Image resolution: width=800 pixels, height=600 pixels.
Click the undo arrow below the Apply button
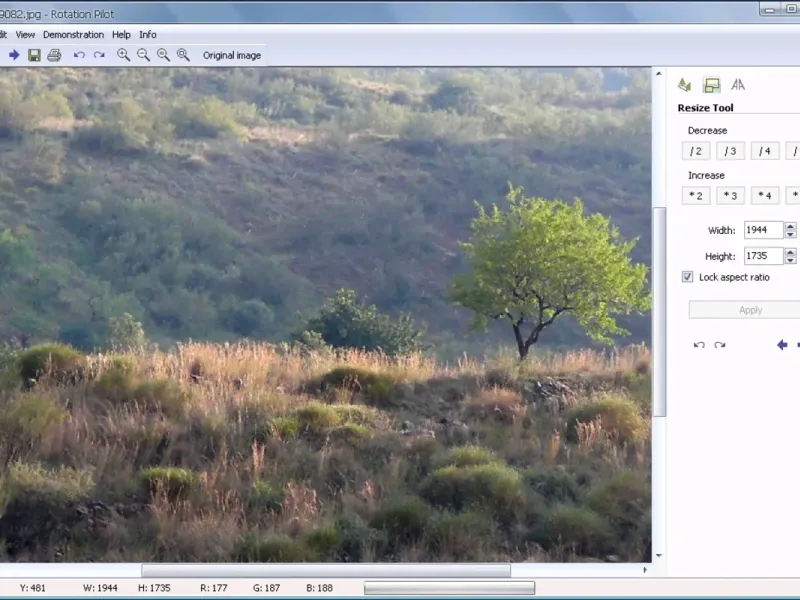pos(699,345)
